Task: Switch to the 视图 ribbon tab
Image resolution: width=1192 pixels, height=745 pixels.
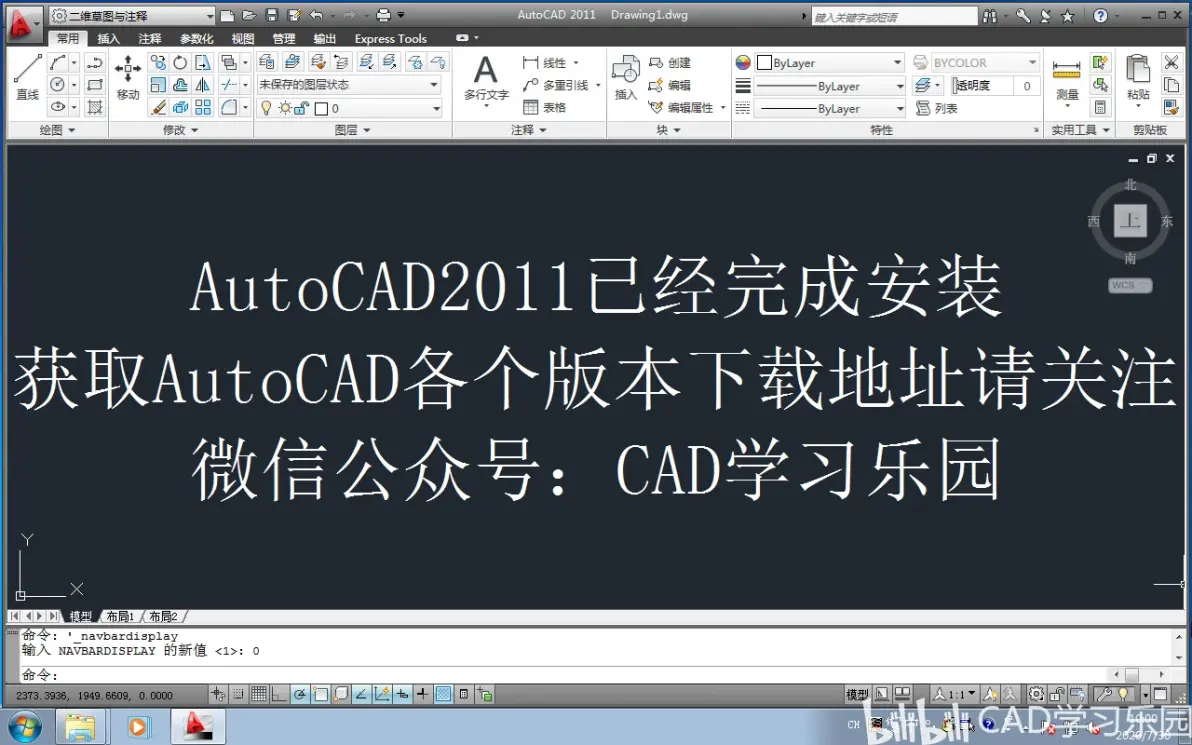Action: pyautogui.click(x=243, y=38)
